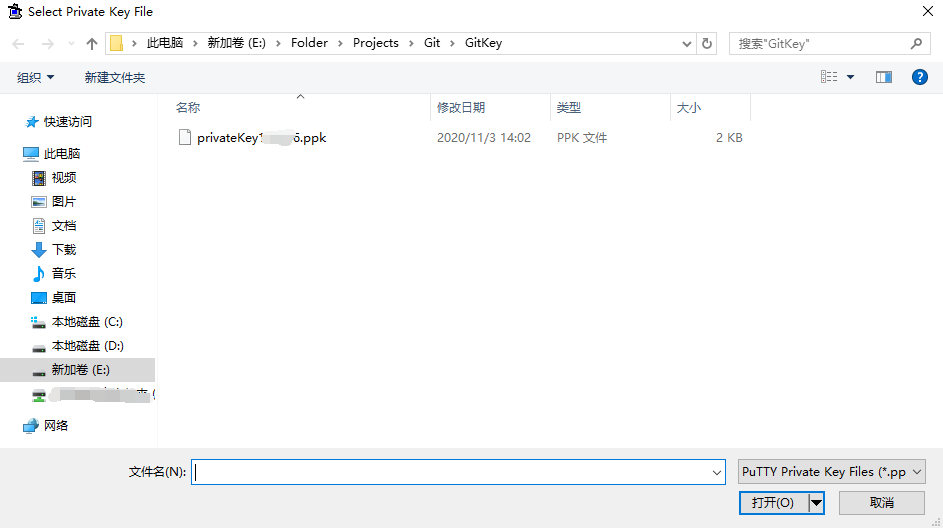Open 本地磁盘 (C:) drive
The height and width of the screenshot is (528, 943).
(x=87, y=322)
